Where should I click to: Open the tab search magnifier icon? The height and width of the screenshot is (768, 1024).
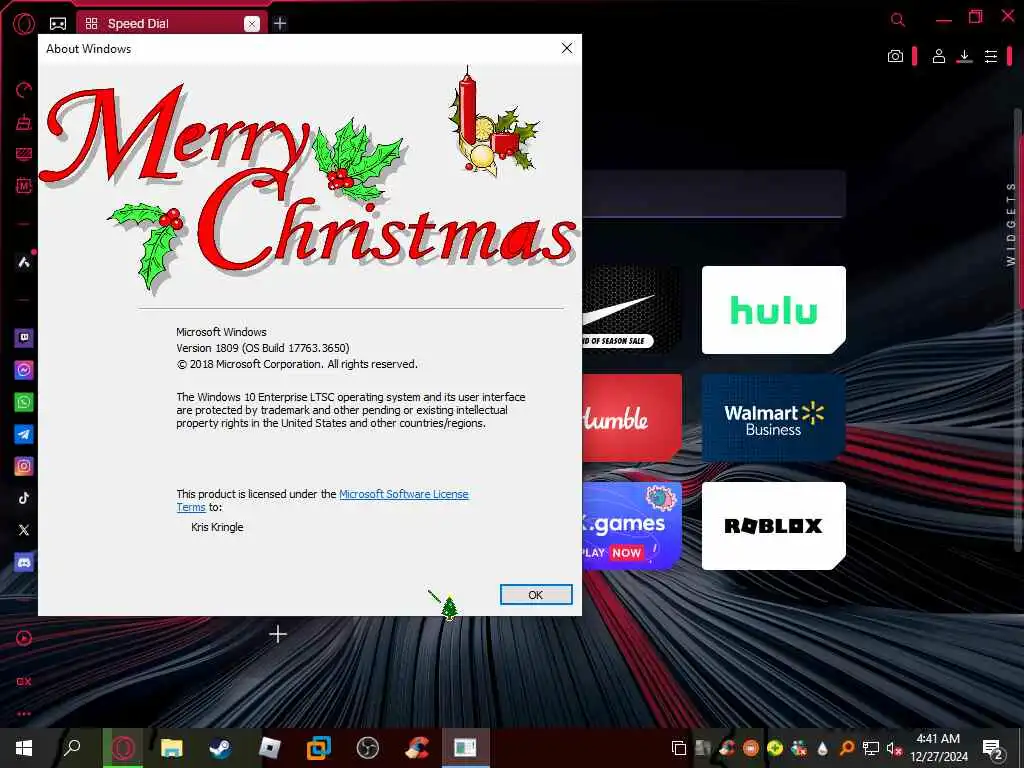pos(898,20)
